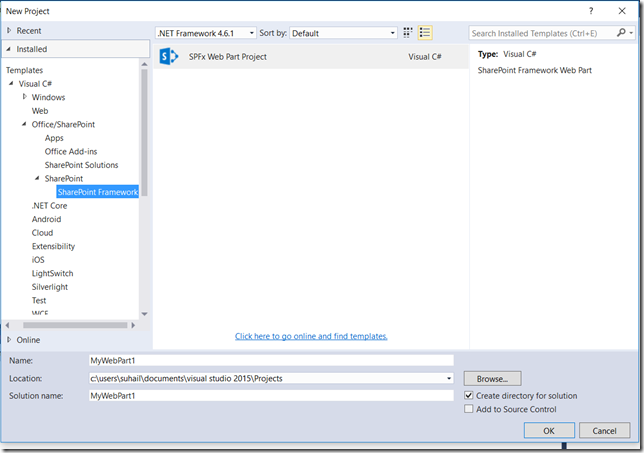Viewport: 644px width, 453px height.
Task: Select the Apps category
Action: [54, 138]
